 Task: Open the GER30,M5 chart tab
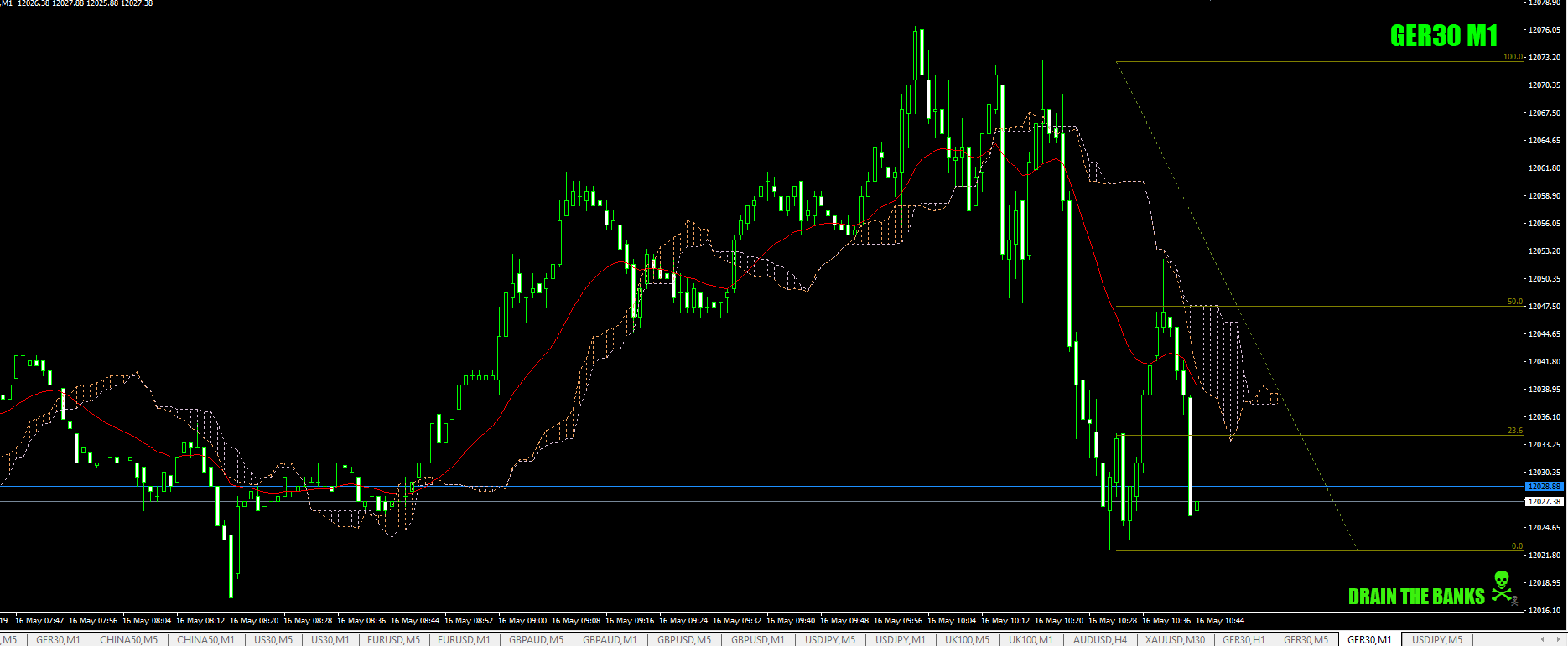(x=1306, y=640)
